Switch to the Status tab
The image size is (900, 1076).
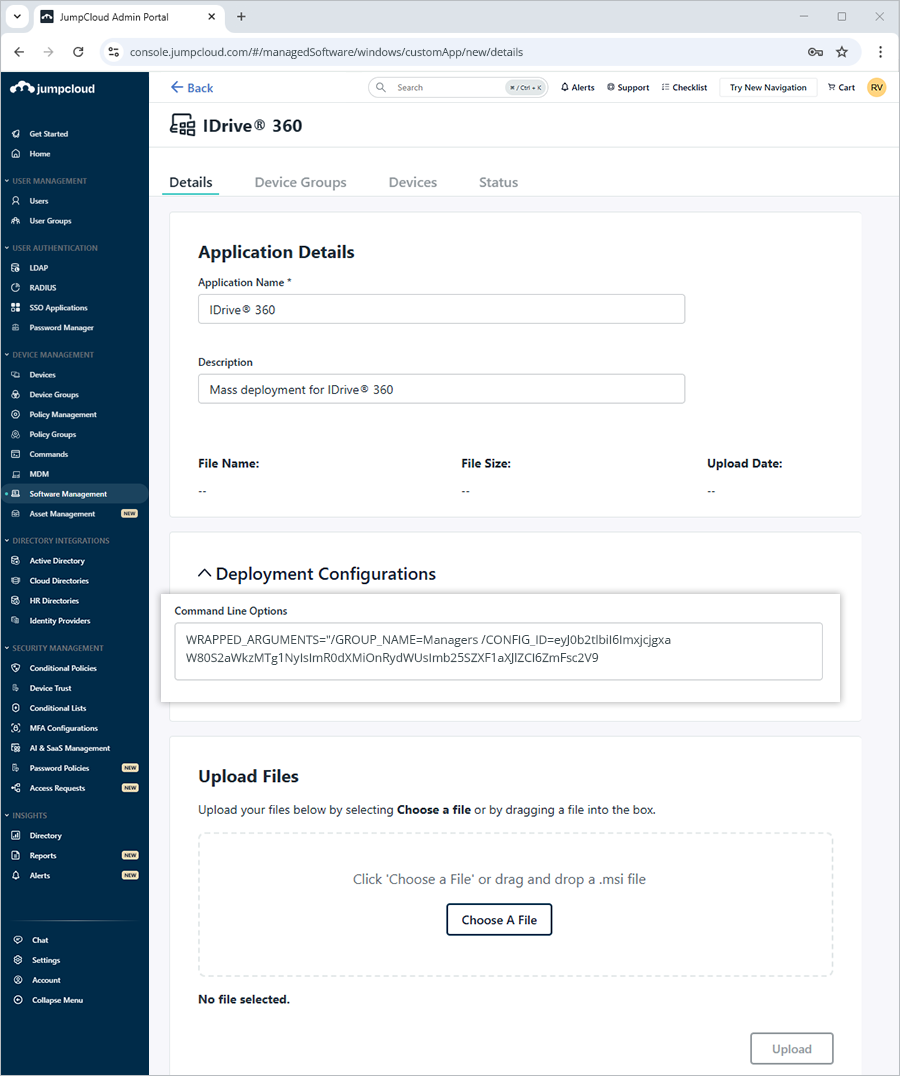pyautogui.click(x=498, y=182)
